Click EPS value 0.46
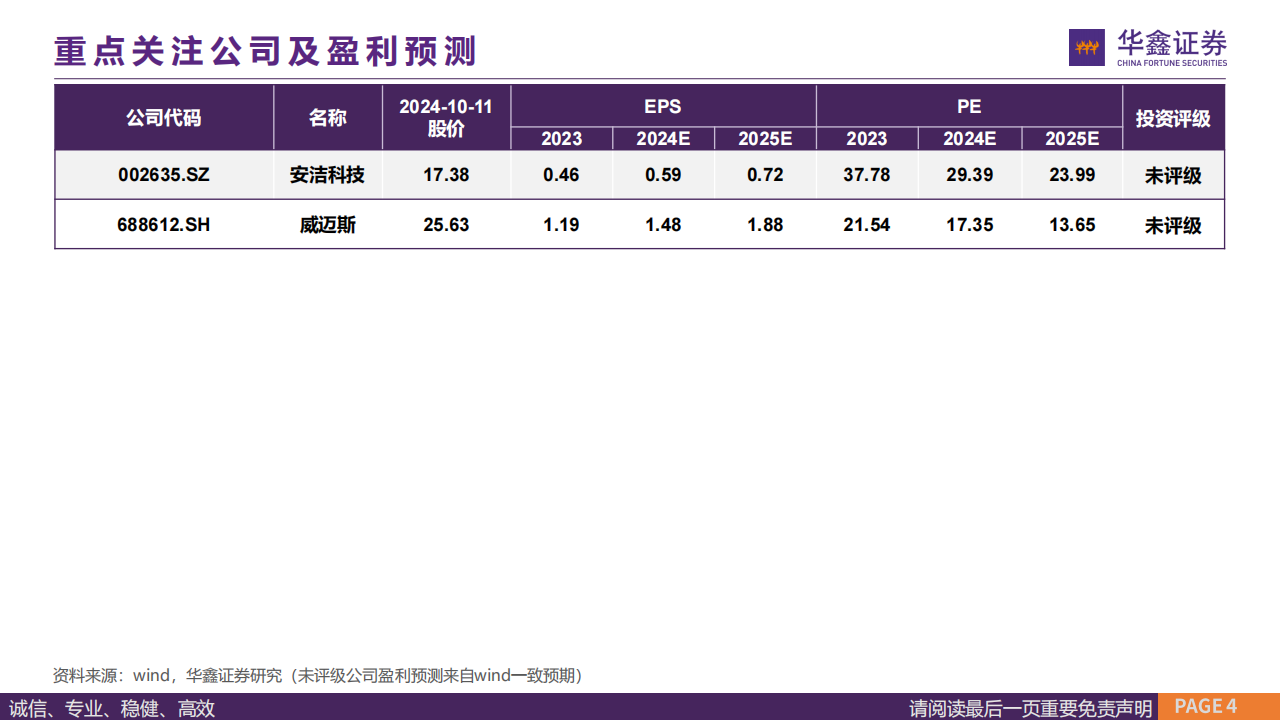Viewport: 1280px width, 720px height. click(x=561, y=175)
